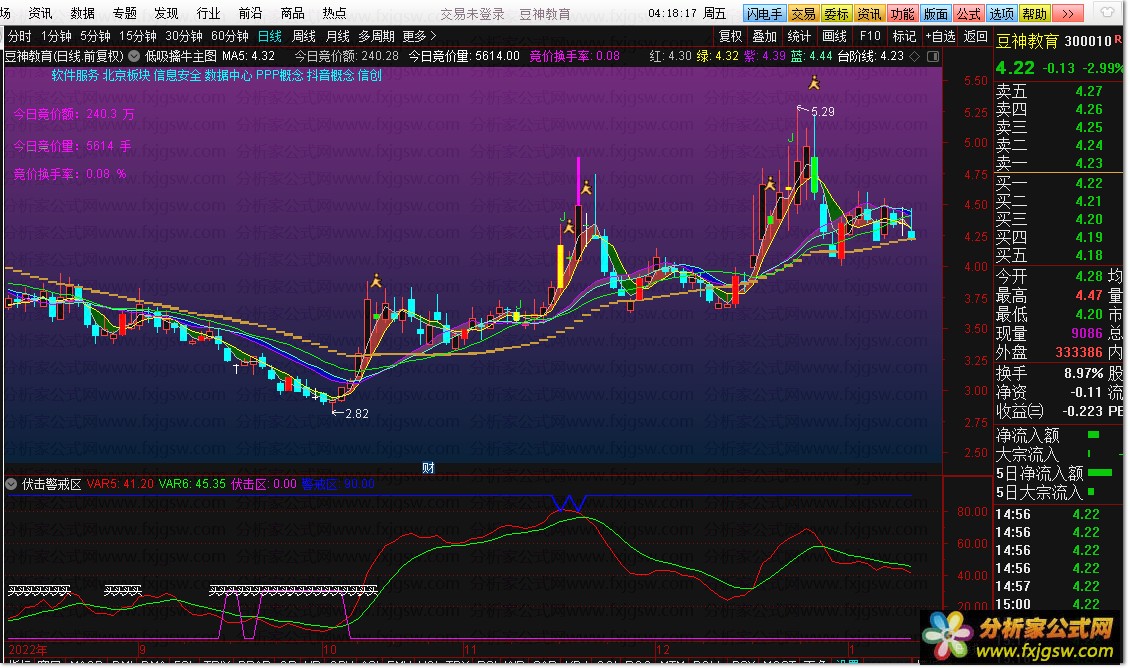The height and width of the screenshot is (668, 1130).
Task: Expand the 更多 periods chevron
Action: click(433, 35)
